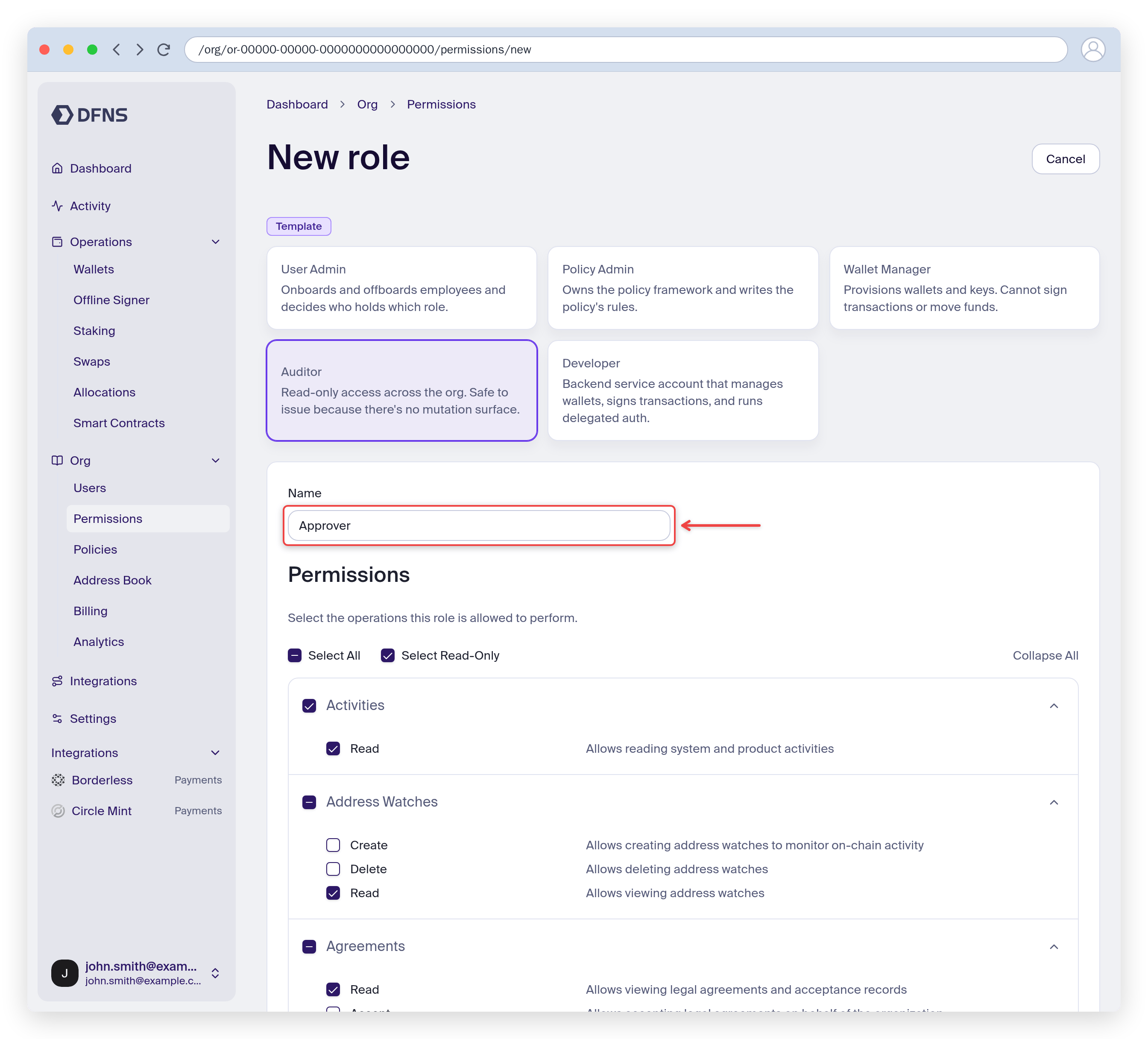Uncheck Read under Activities
The image size is (1148, 1039).
tap(333, 748)
